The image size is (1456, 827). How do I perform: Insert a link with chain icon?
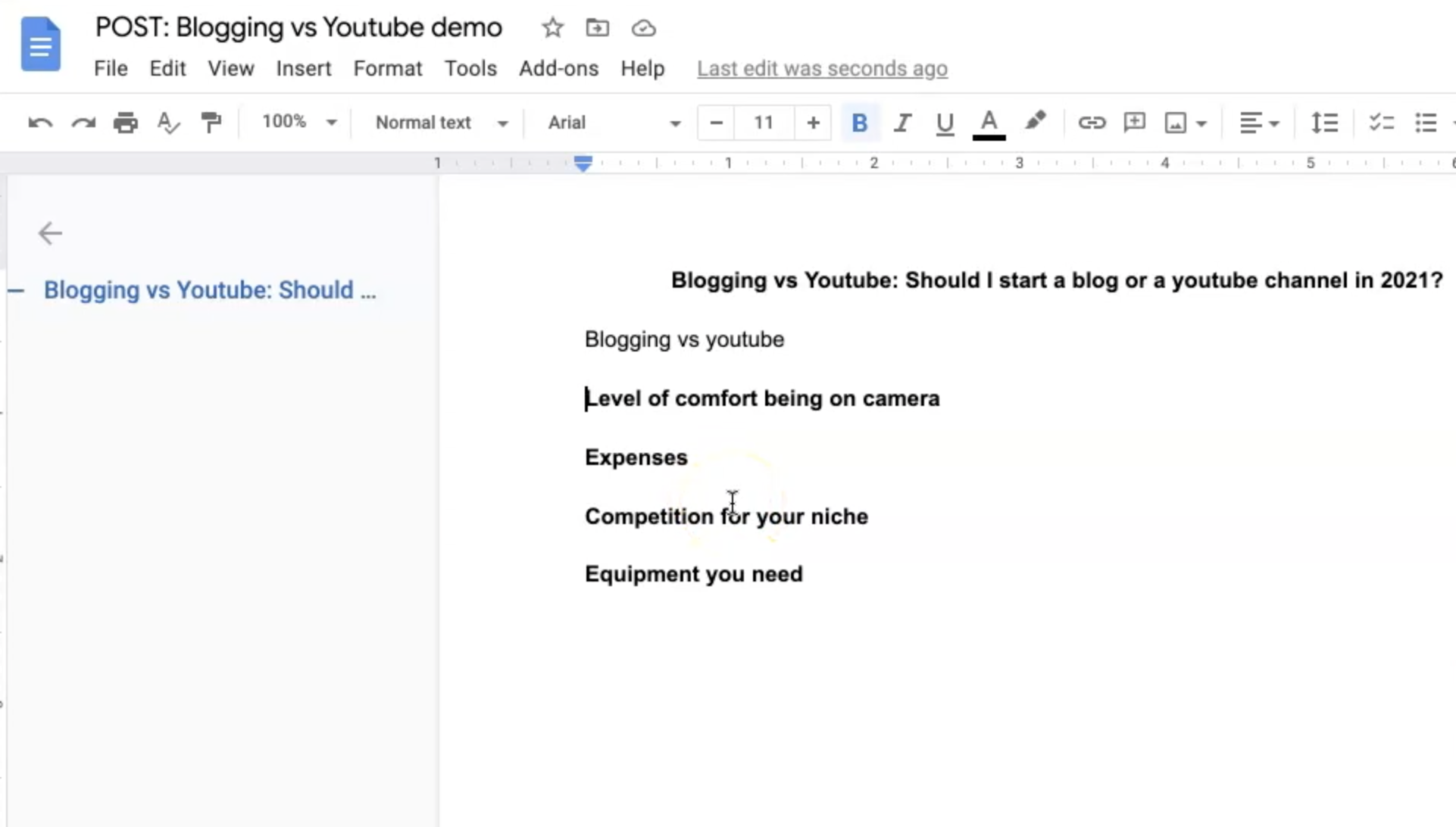[1092, 123]
